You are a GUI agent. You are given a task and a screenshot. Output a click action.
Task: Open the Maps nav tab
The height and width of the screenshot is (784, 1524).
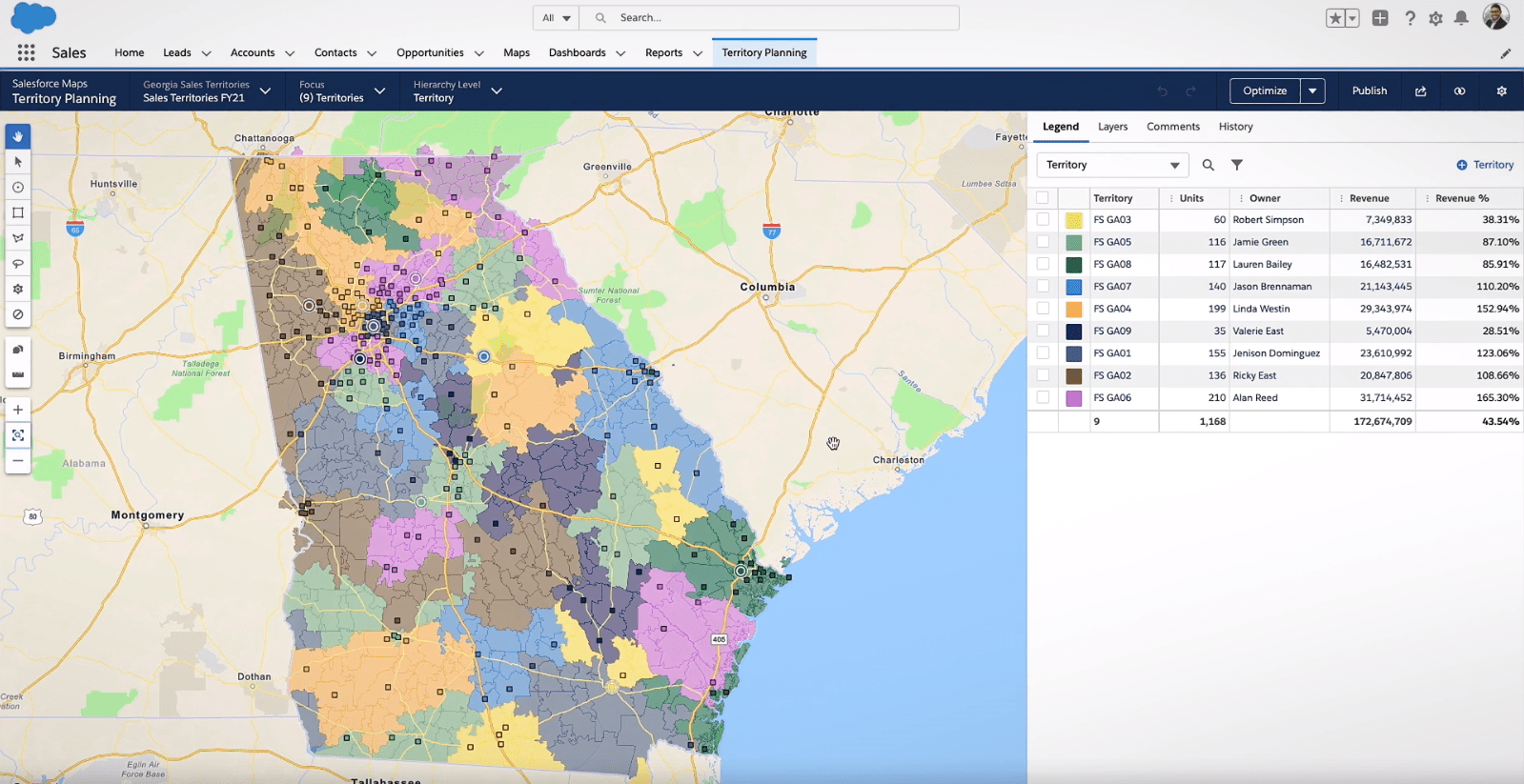[x=517, y=52]
